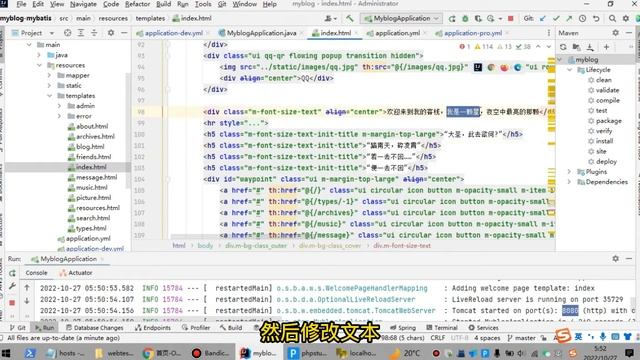Click Reload All Maven Projects icon
The image size is (640, 360).
(x=563, y=47)
